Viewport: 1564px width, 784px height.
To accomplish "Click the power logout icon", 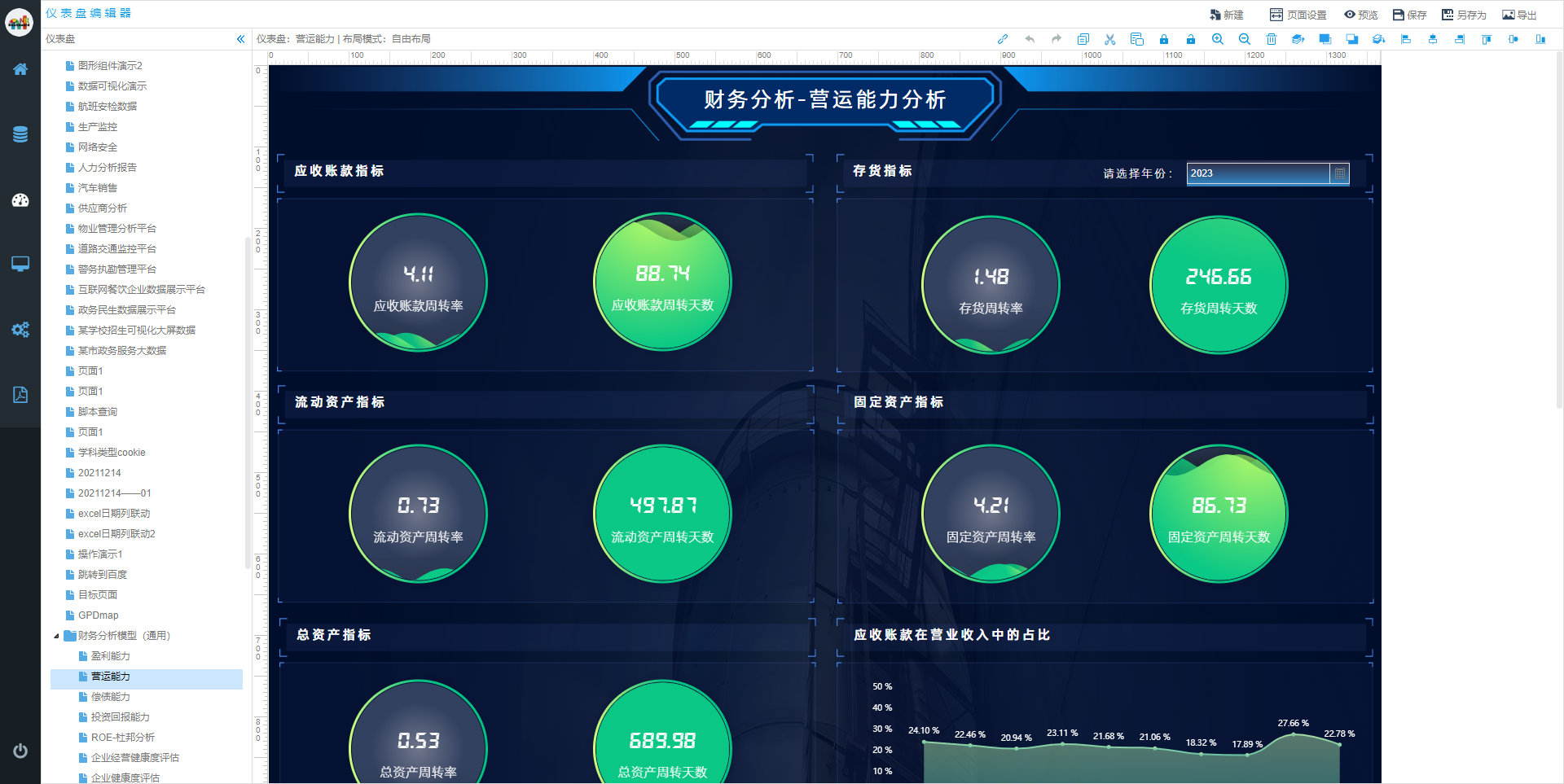I will pos(20,751).
